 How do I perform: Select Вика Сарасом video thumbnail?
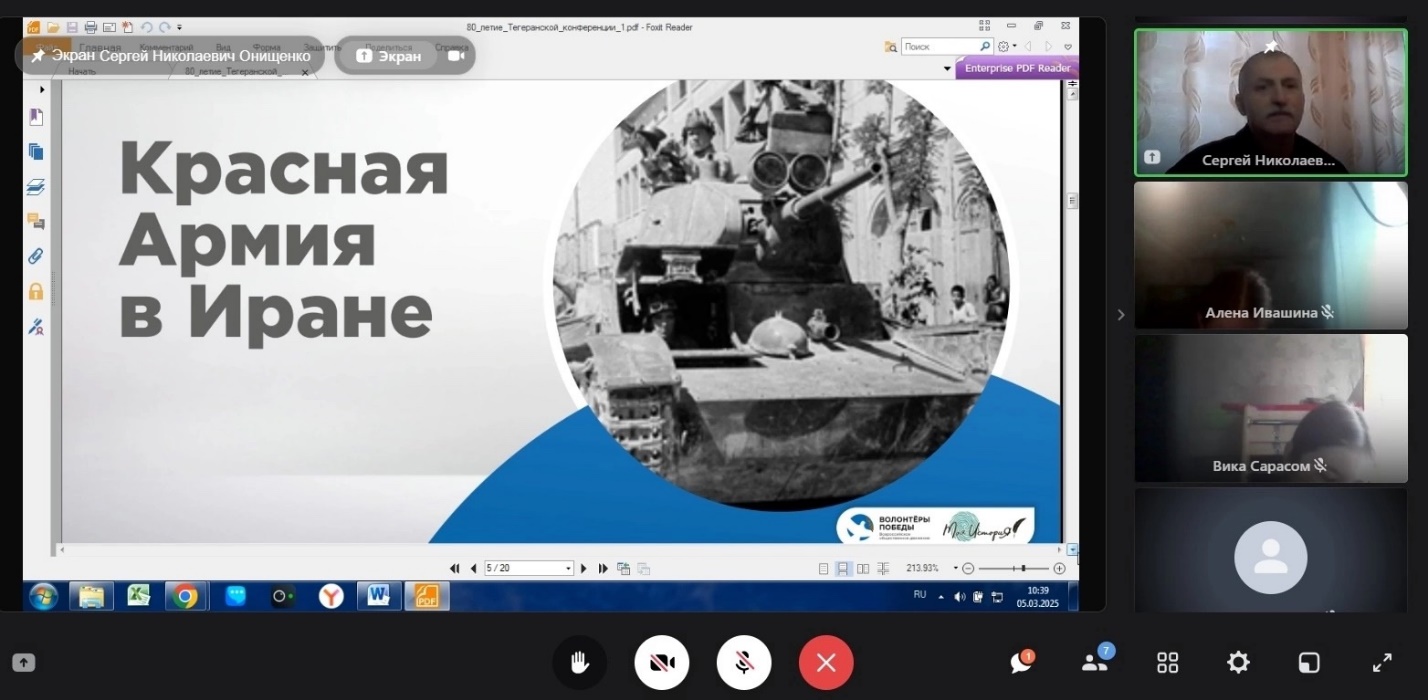pyautogui.click(x=1270, y=408)
